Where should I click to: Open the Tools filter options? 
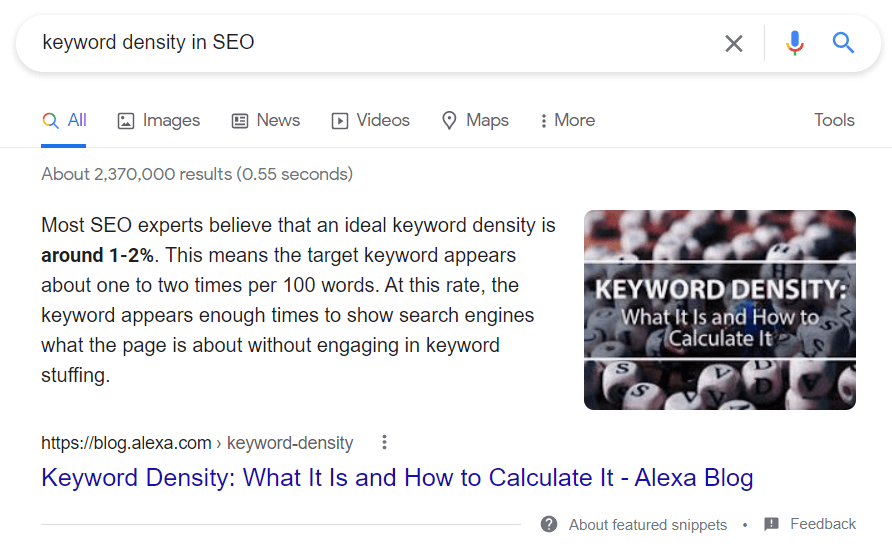[834, 120]
